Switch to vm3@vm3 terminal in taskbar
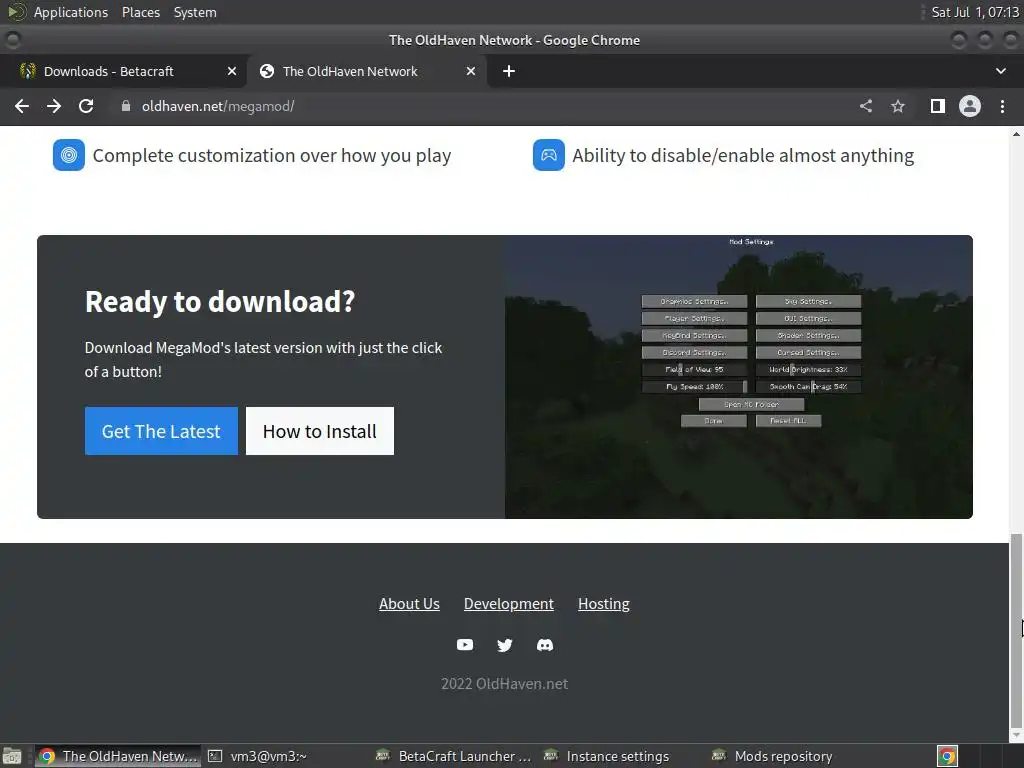The image size is (1024, 768). click(x=259, y=756)
